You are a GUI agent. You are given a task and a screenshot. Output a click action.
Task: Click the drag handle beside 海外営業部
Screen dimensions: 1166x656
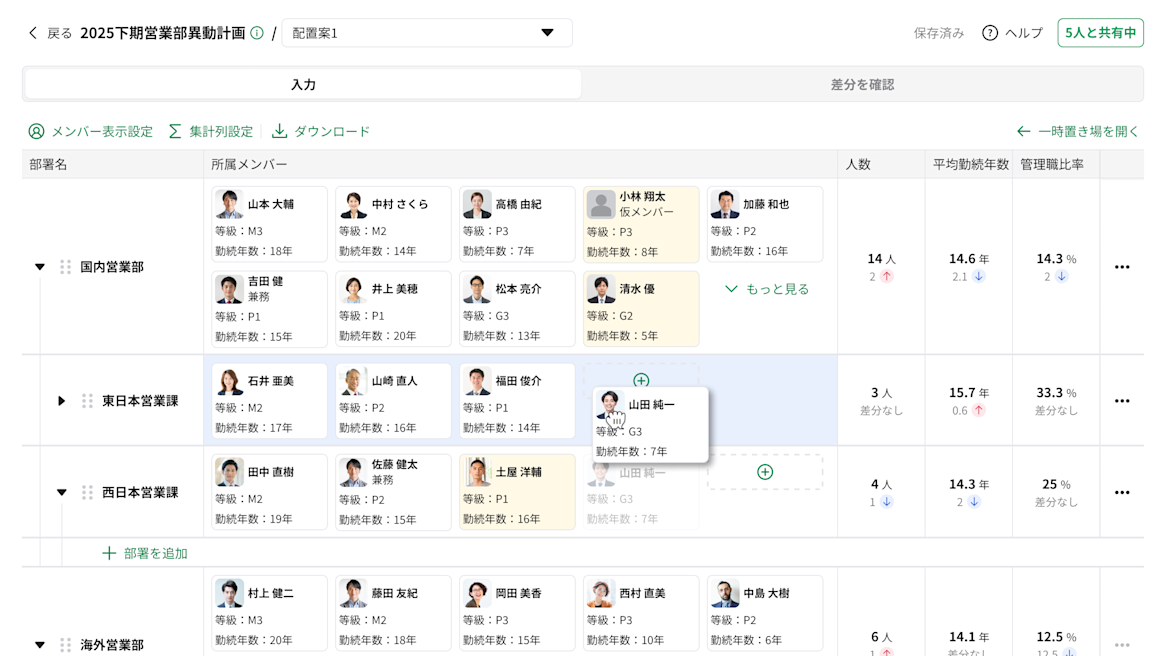(66, 645)
